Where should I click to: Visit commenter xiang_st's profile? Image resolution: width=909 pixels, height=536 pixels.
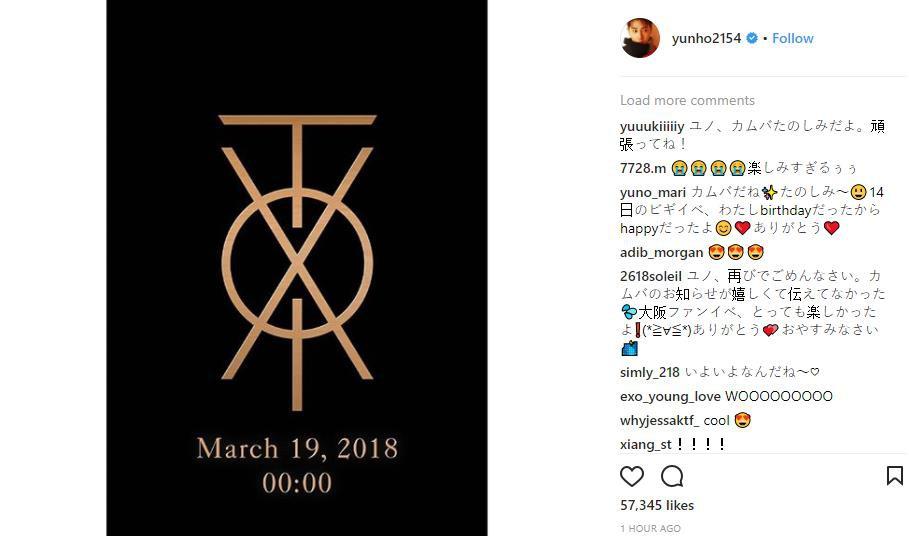(x=646, y=444)
